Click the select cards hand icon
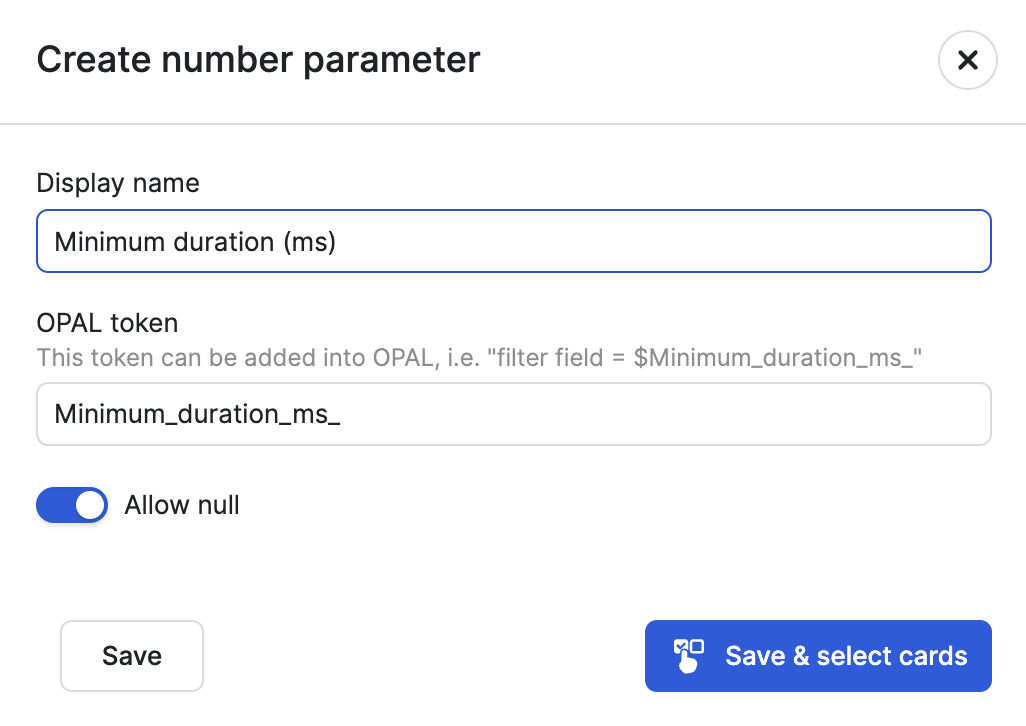Image resolution: width=1026 pixels, height=726 pixels. click(688, 656)
